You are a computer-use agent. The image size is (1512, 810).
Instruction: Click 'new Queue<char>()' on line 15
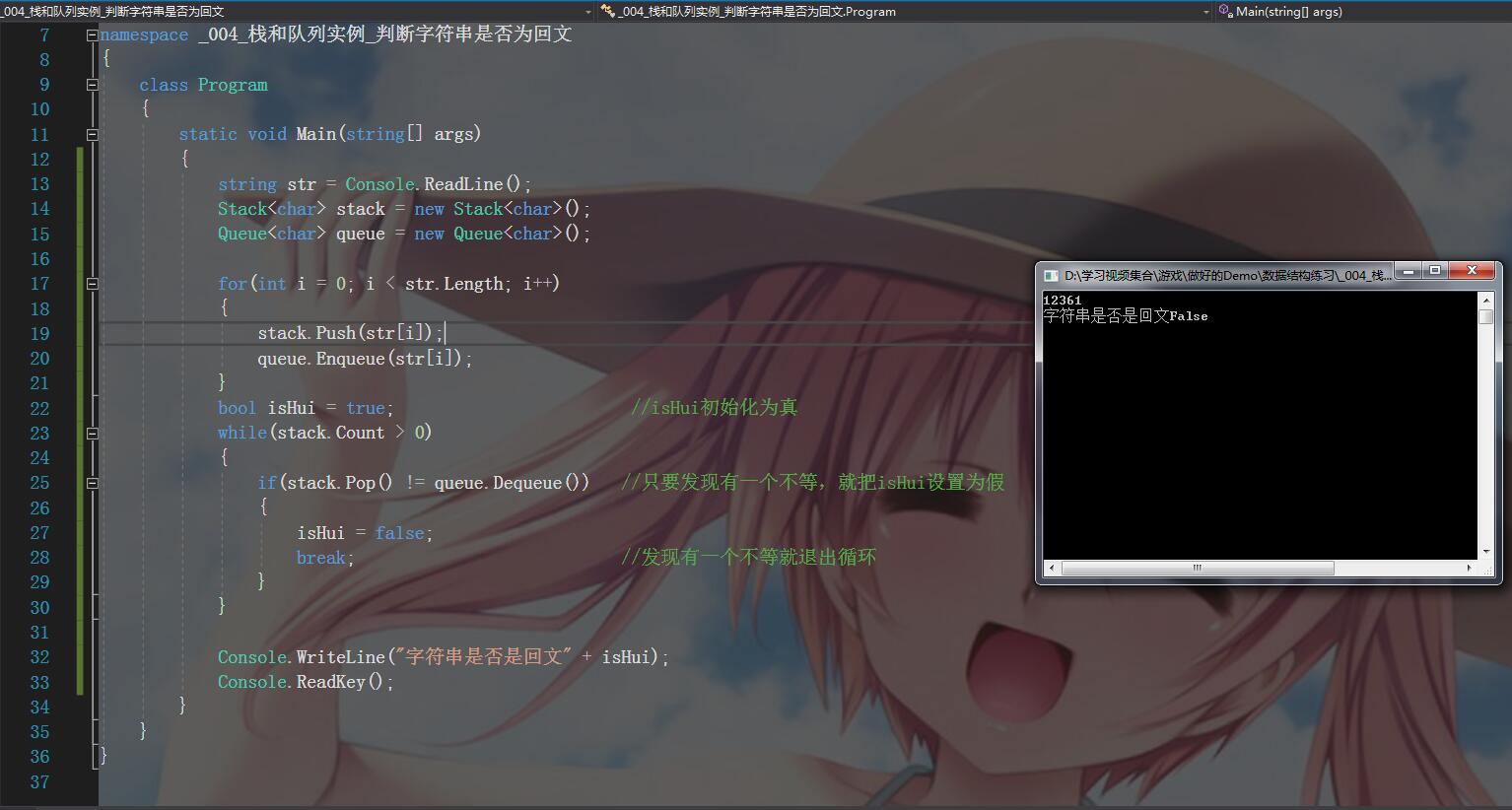(x=498, y=234)
